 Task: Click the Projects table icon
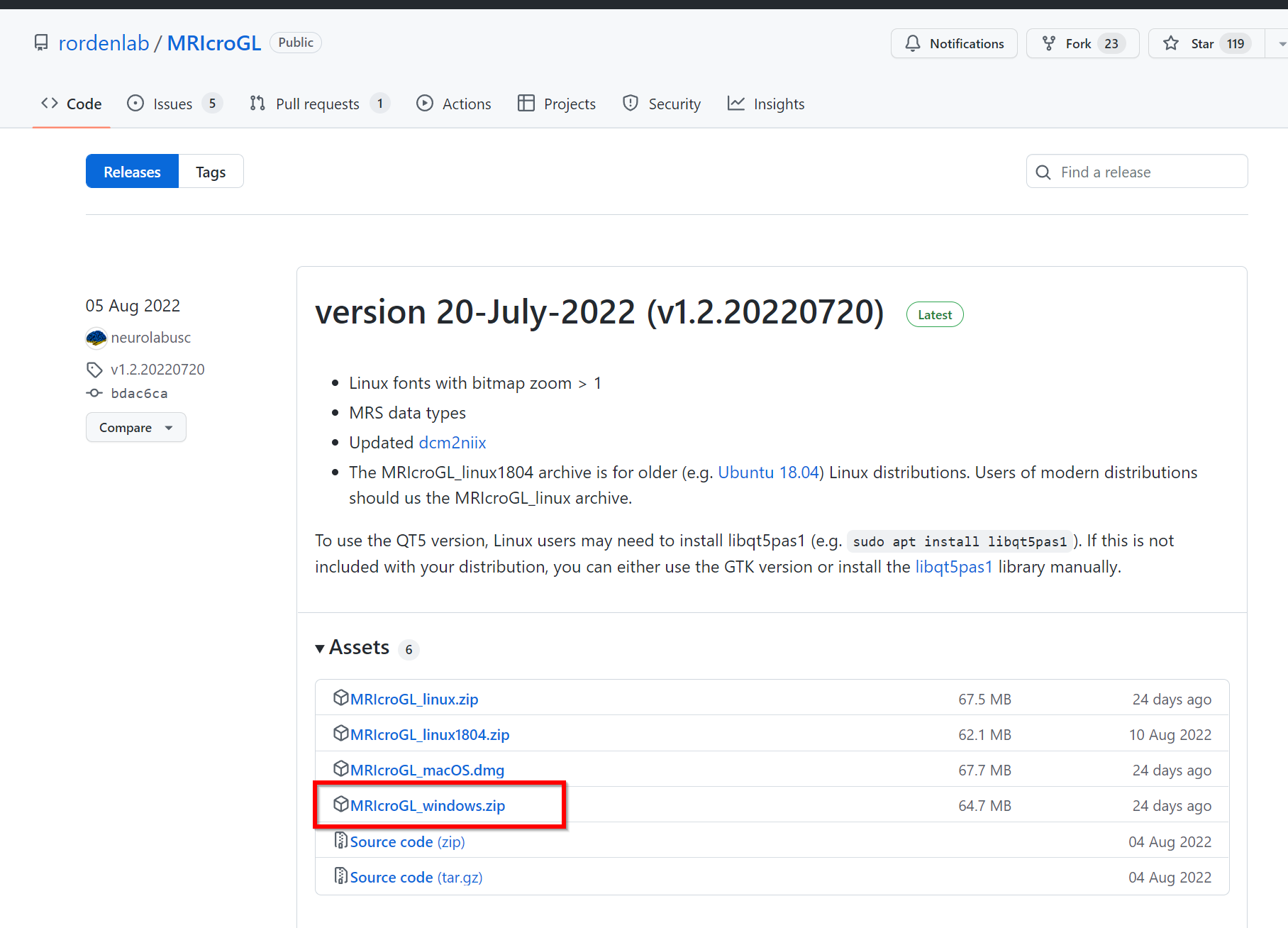click(526, 104)
